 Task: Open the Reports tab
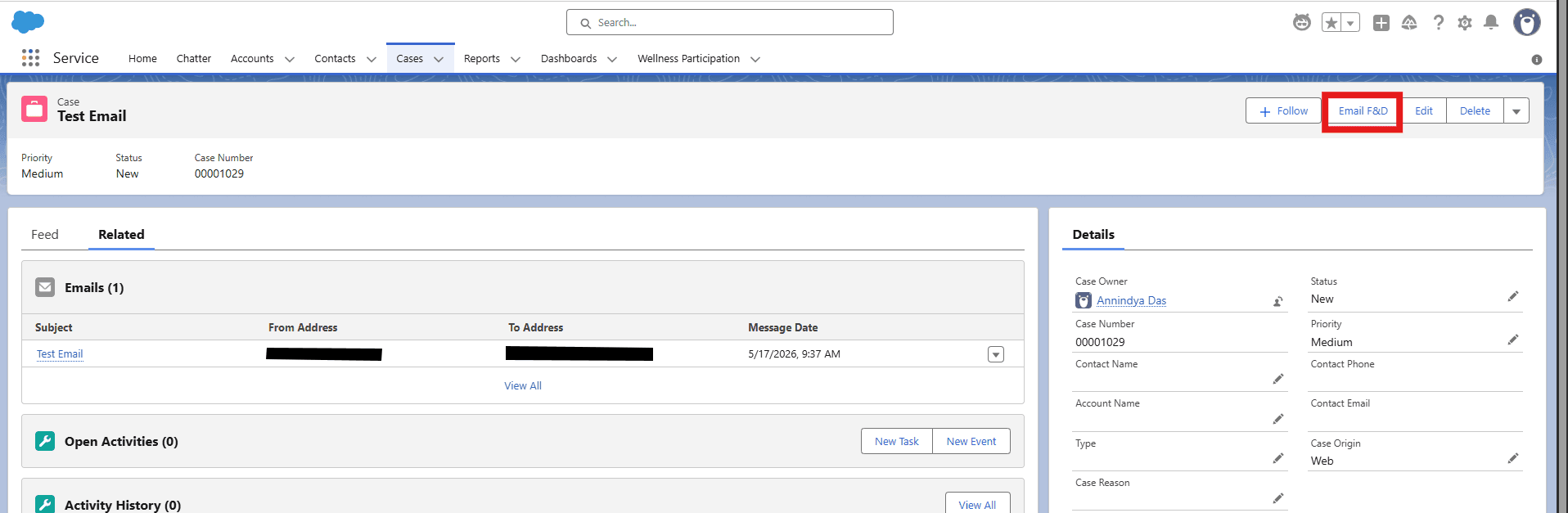(482, 58)
